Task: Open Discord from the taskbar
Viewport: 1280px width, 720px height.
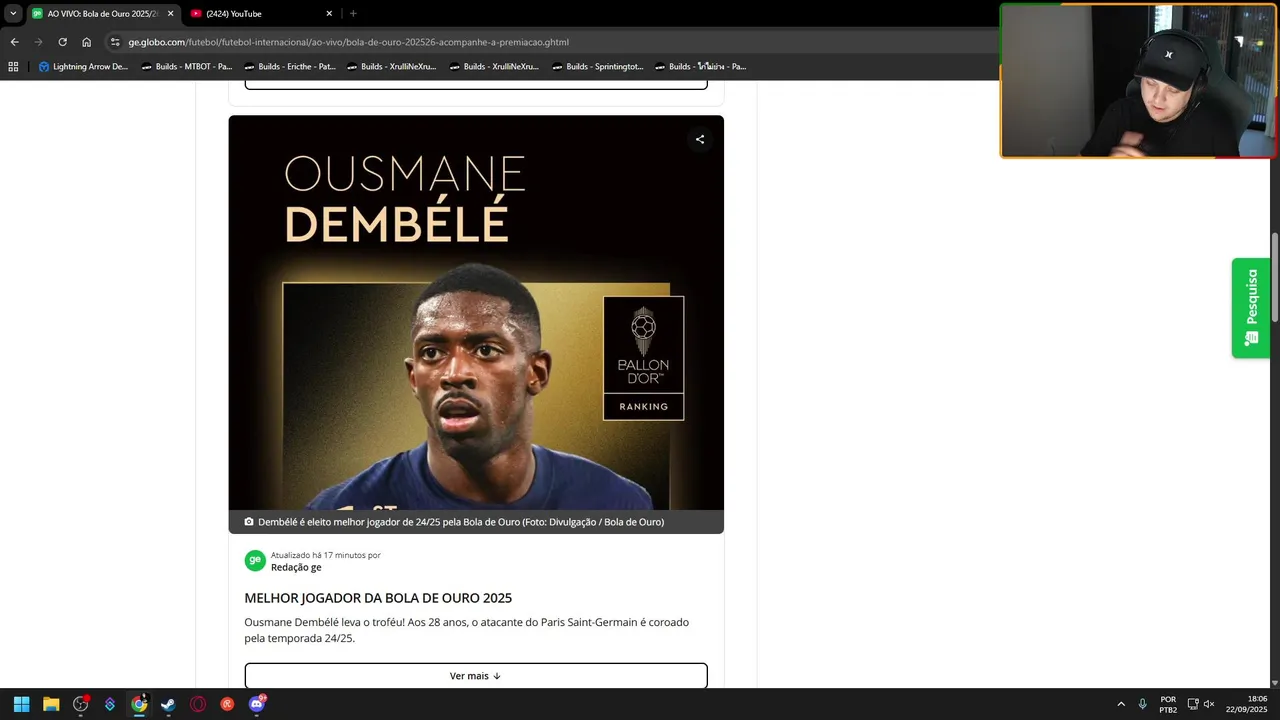Action: [256, 704]
